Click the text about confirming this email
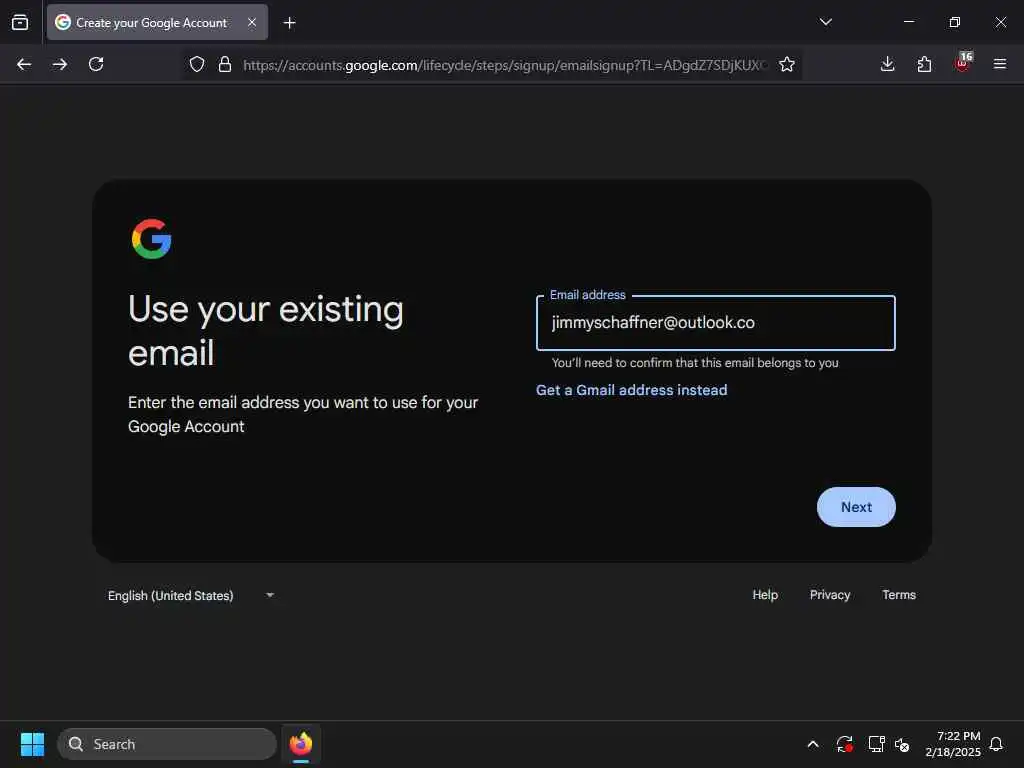 [x=695, y=362]
